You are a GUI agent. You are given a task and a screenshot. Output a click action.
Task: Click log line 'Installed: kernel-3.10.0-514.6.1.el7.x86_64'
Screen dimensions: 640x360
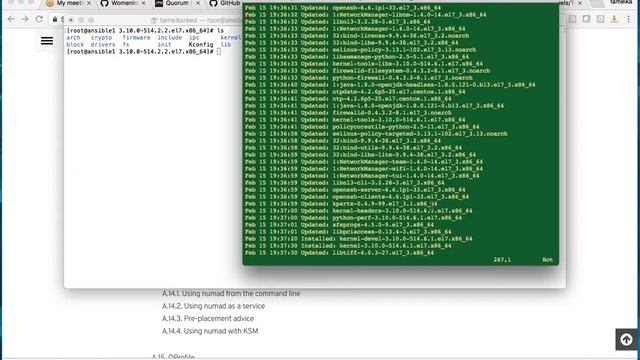tap(348, 246)
